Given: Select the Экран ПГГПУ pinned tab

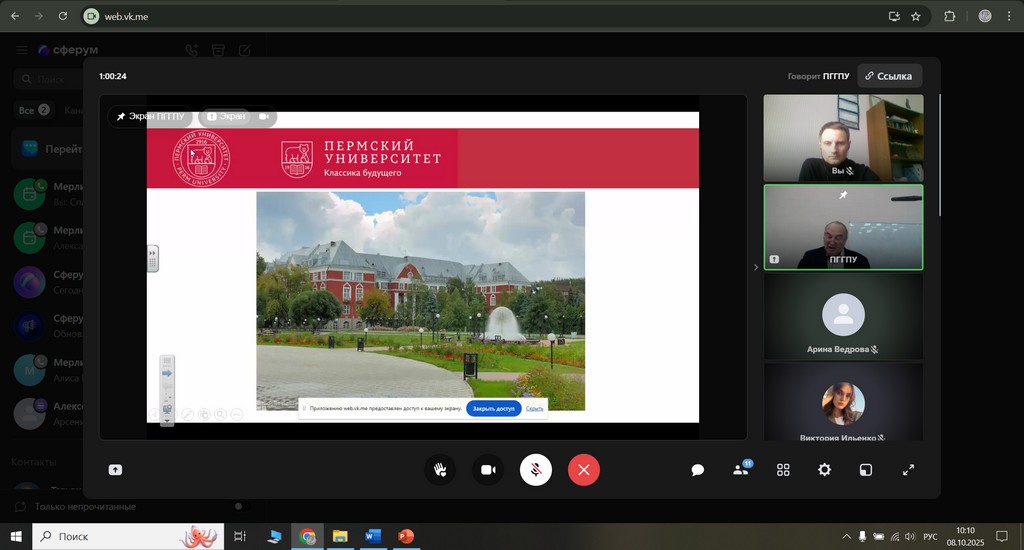Looking at the screenshot, I should pos(150,117).
